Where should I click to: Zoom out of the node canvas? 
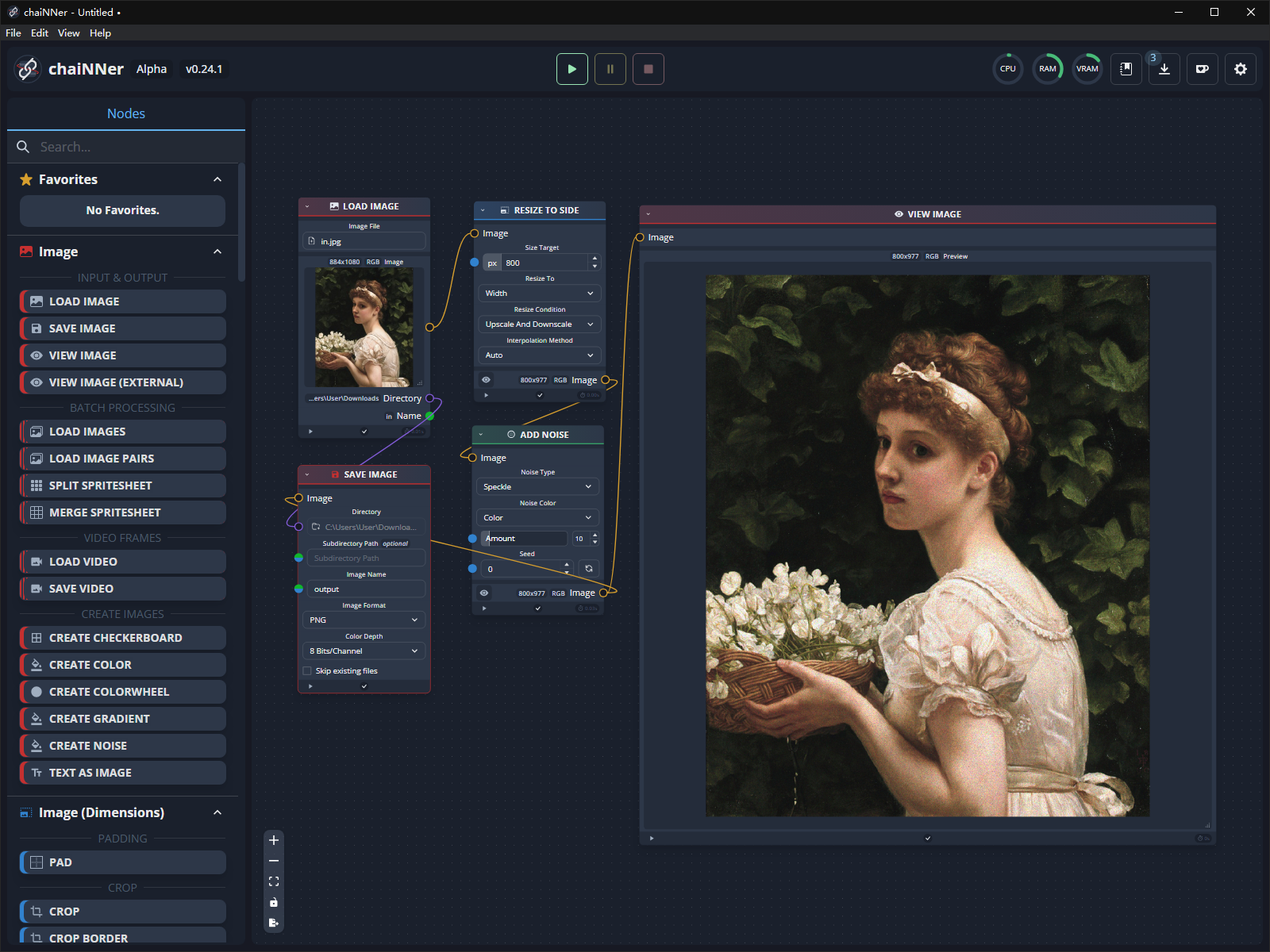(274, 861)
